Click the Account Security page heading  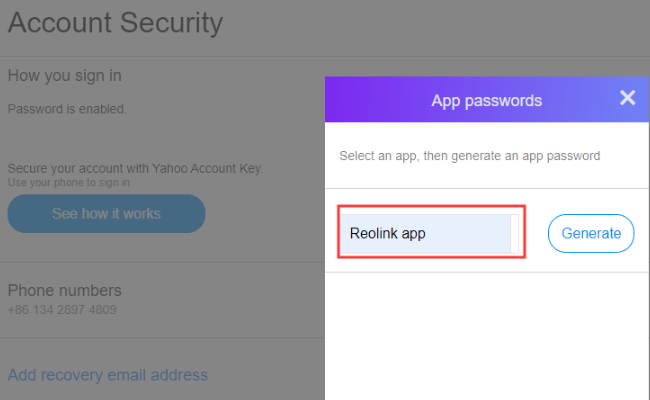(x=115, y=22)
